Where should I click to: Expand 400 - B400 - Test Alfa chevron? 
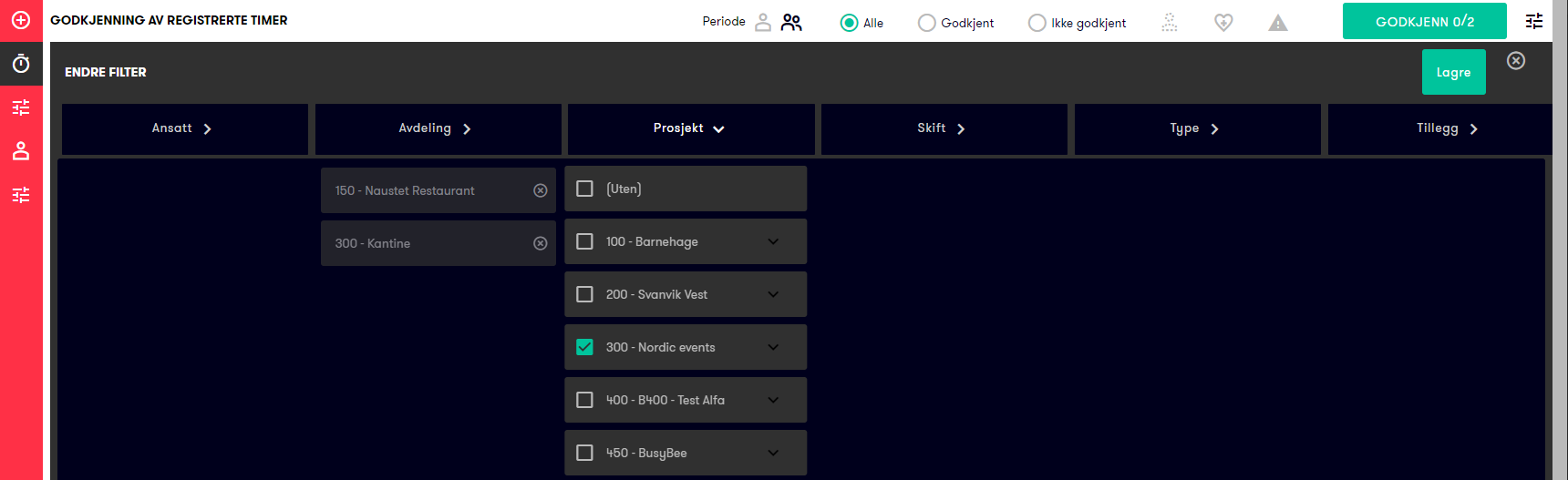click(x=773, y=400)
